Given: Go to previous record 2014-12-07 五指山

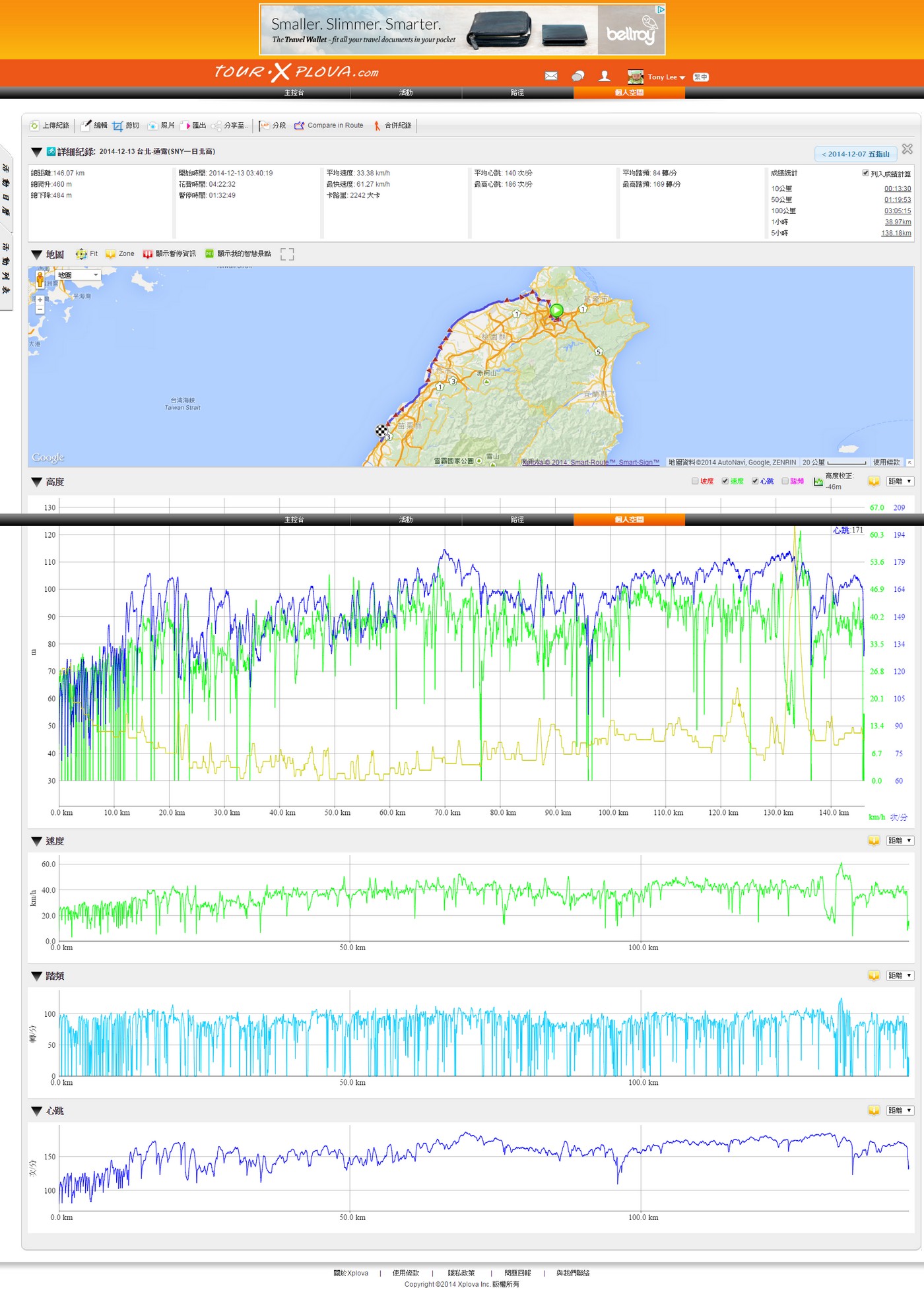Looking at the screenshot, I should [x=855, y=154].
